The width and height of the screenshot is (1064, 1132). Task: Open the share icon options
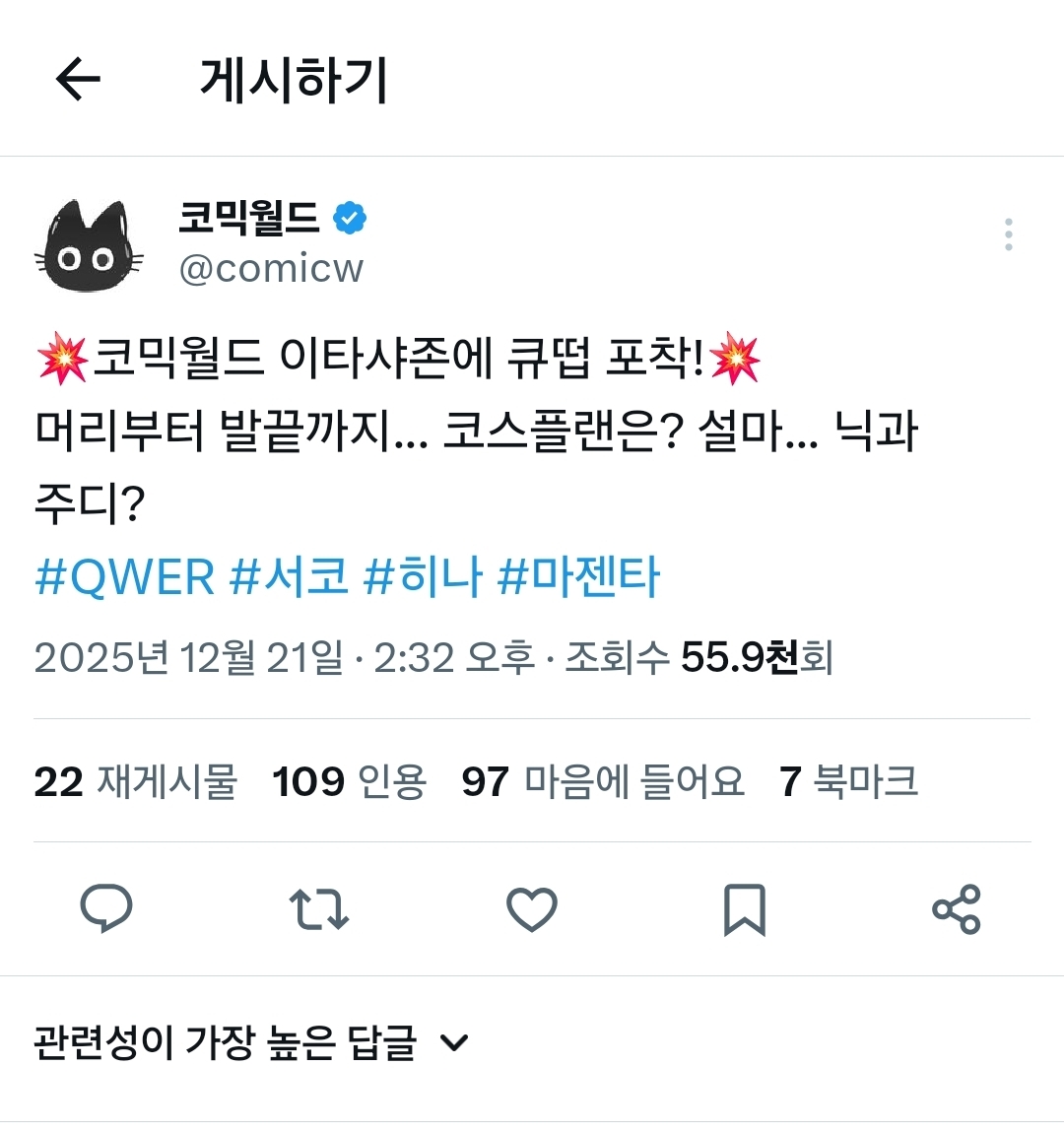point(957,909)
